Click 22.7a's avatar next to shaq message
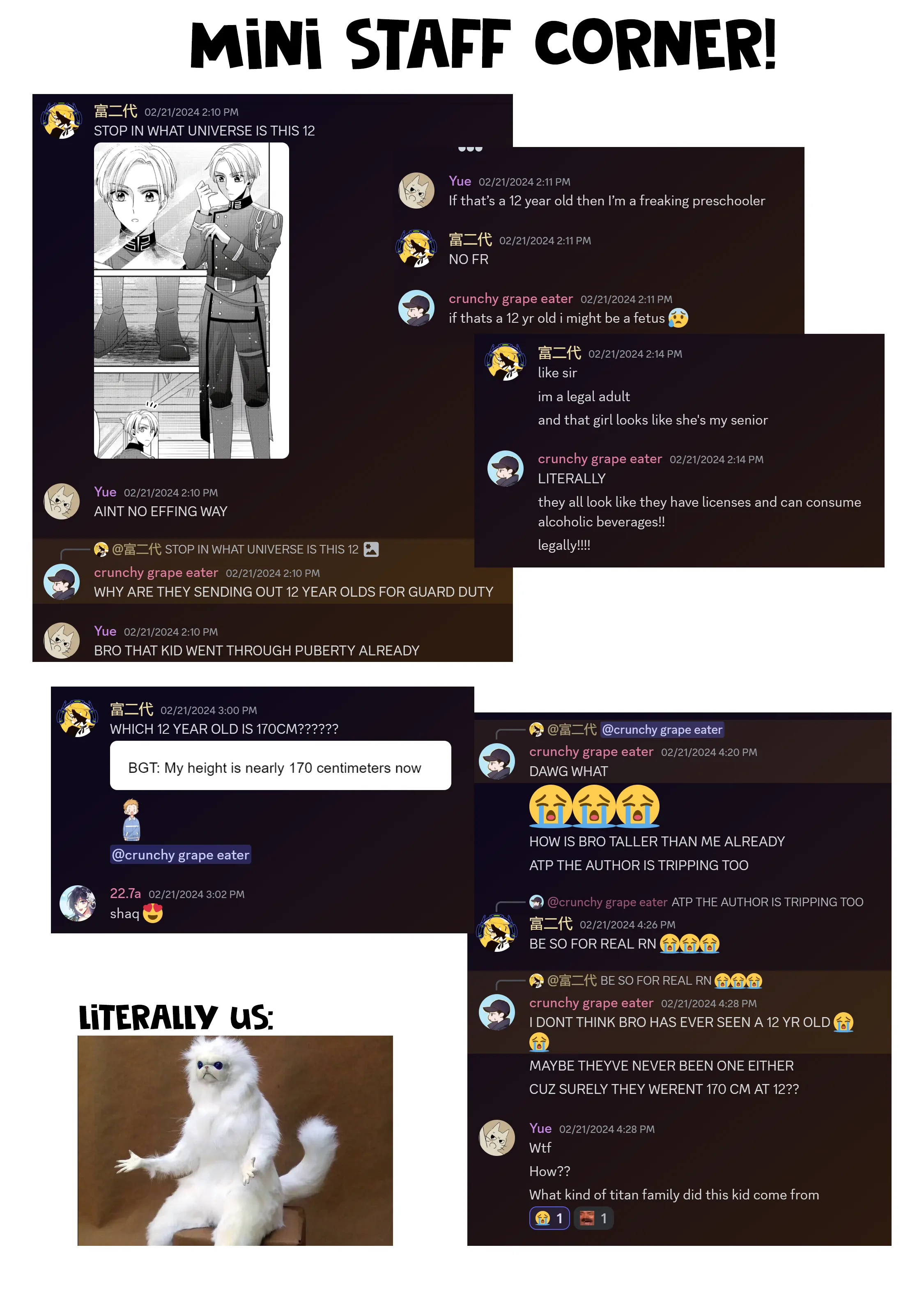The height and width of the screenshot is (1314, 924). point(78,904)
